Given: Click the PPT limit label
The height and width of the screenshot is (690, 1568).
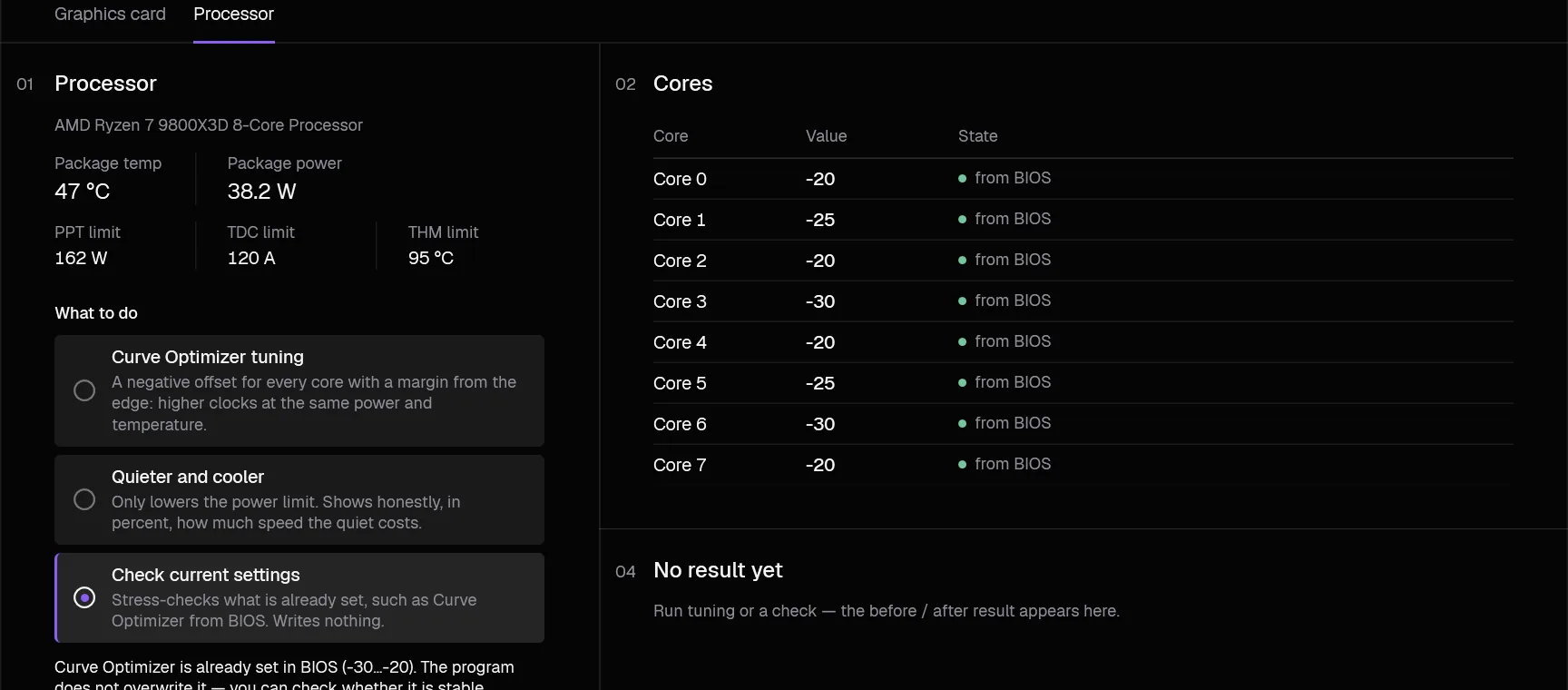Looking at the screenshot, I should pyautogui.click(x=87, y=232).
